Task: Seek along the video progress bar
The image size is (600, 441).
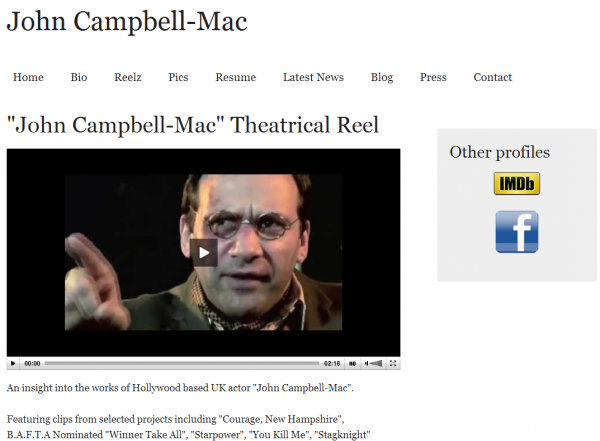Action: 182,363
